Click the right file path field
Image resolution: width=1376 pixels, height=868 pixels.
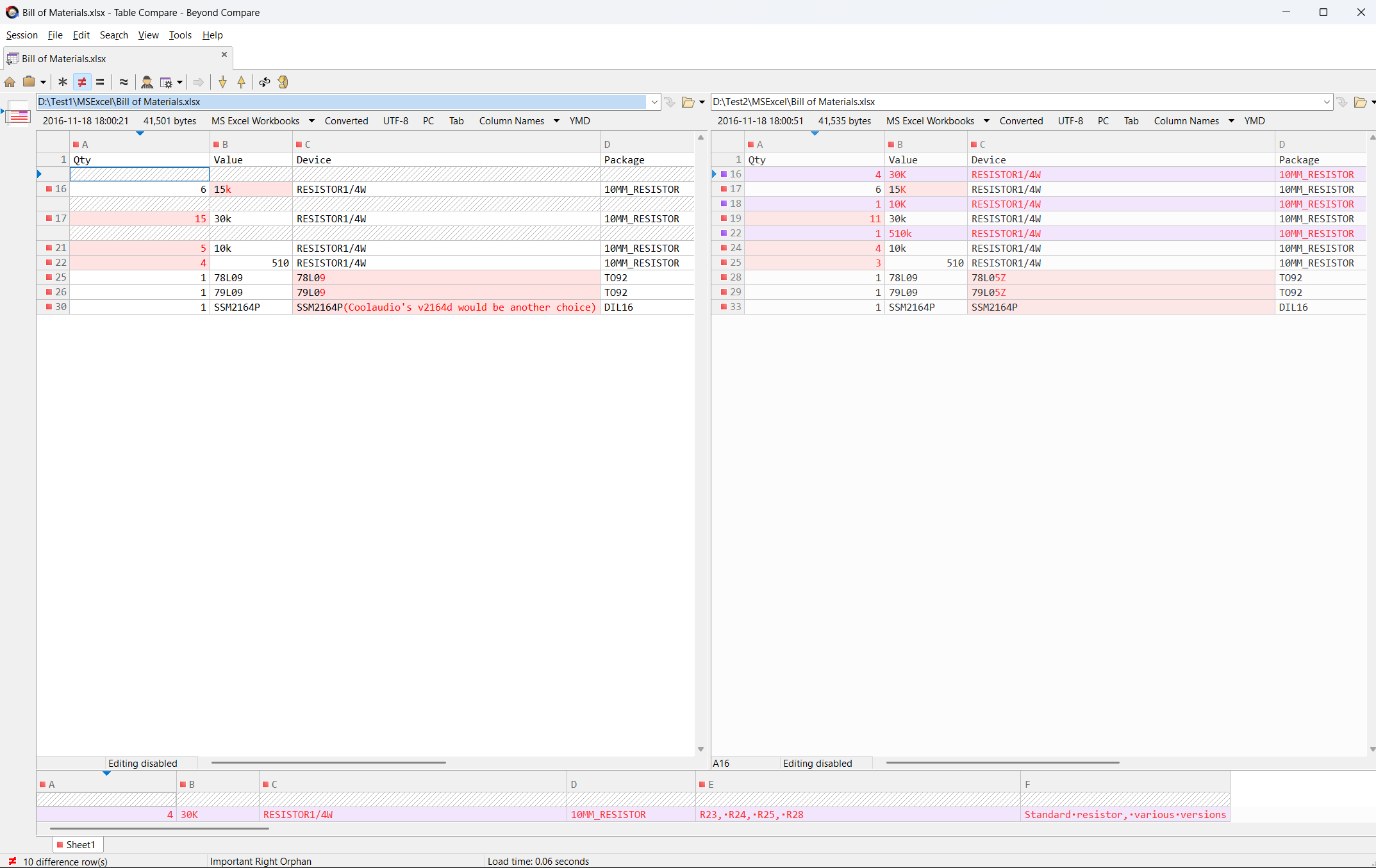click(x=1016, y=102)
